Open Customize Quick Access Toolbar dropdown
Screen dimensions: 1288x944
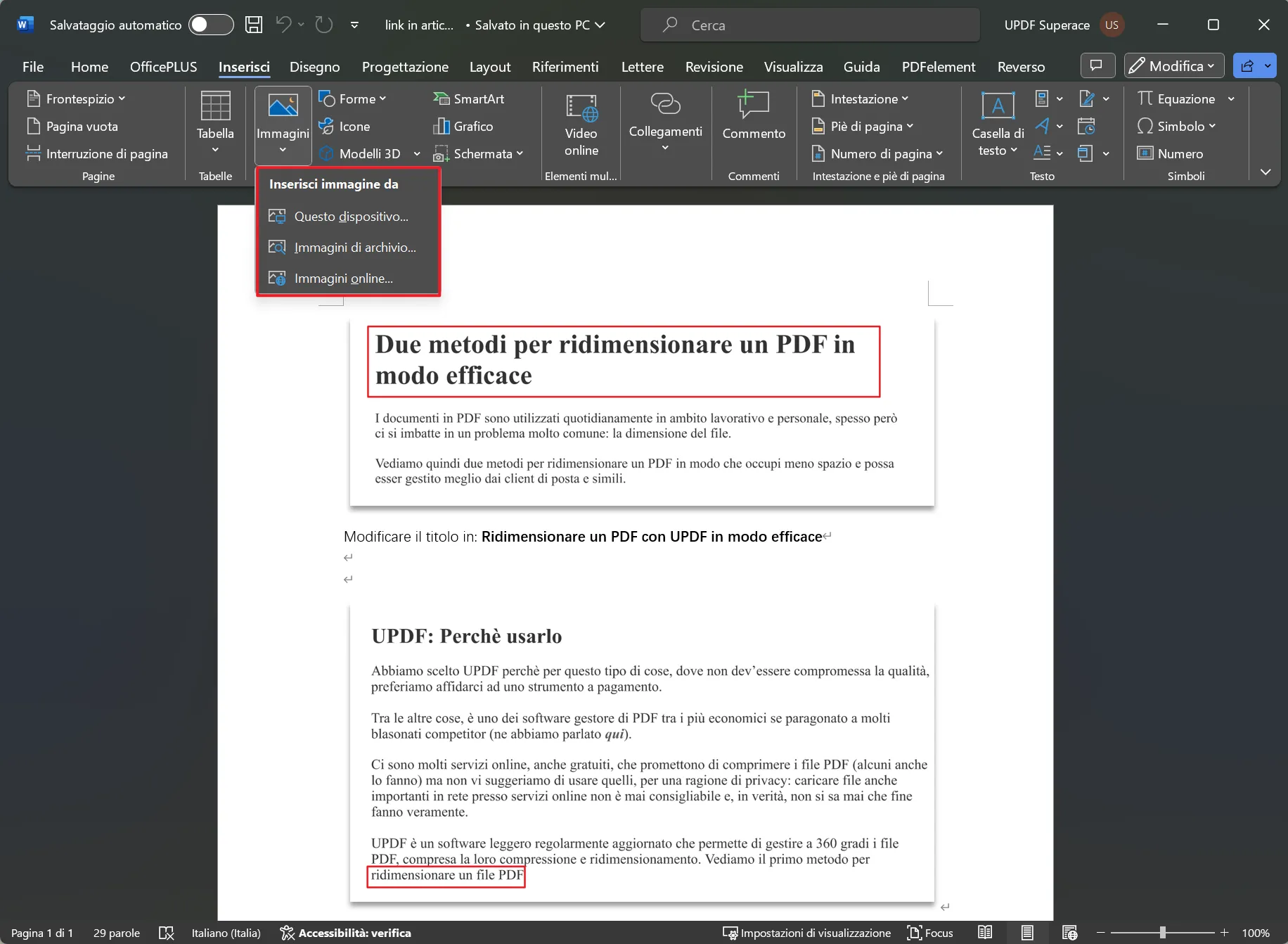pyautogui.click(x=354, y=25)
